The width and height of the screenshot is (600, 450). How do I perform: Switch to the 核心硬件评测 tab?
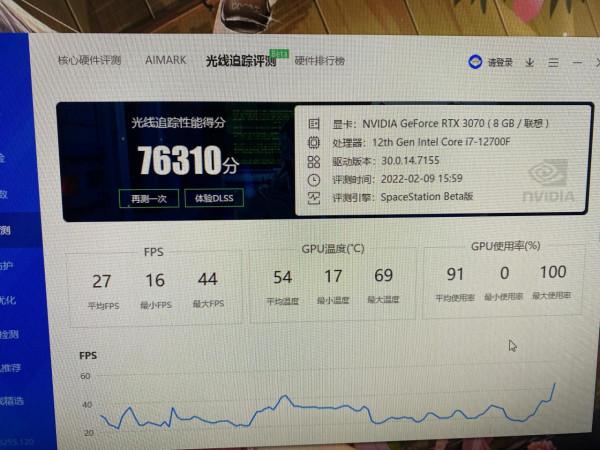pos(89,60)
